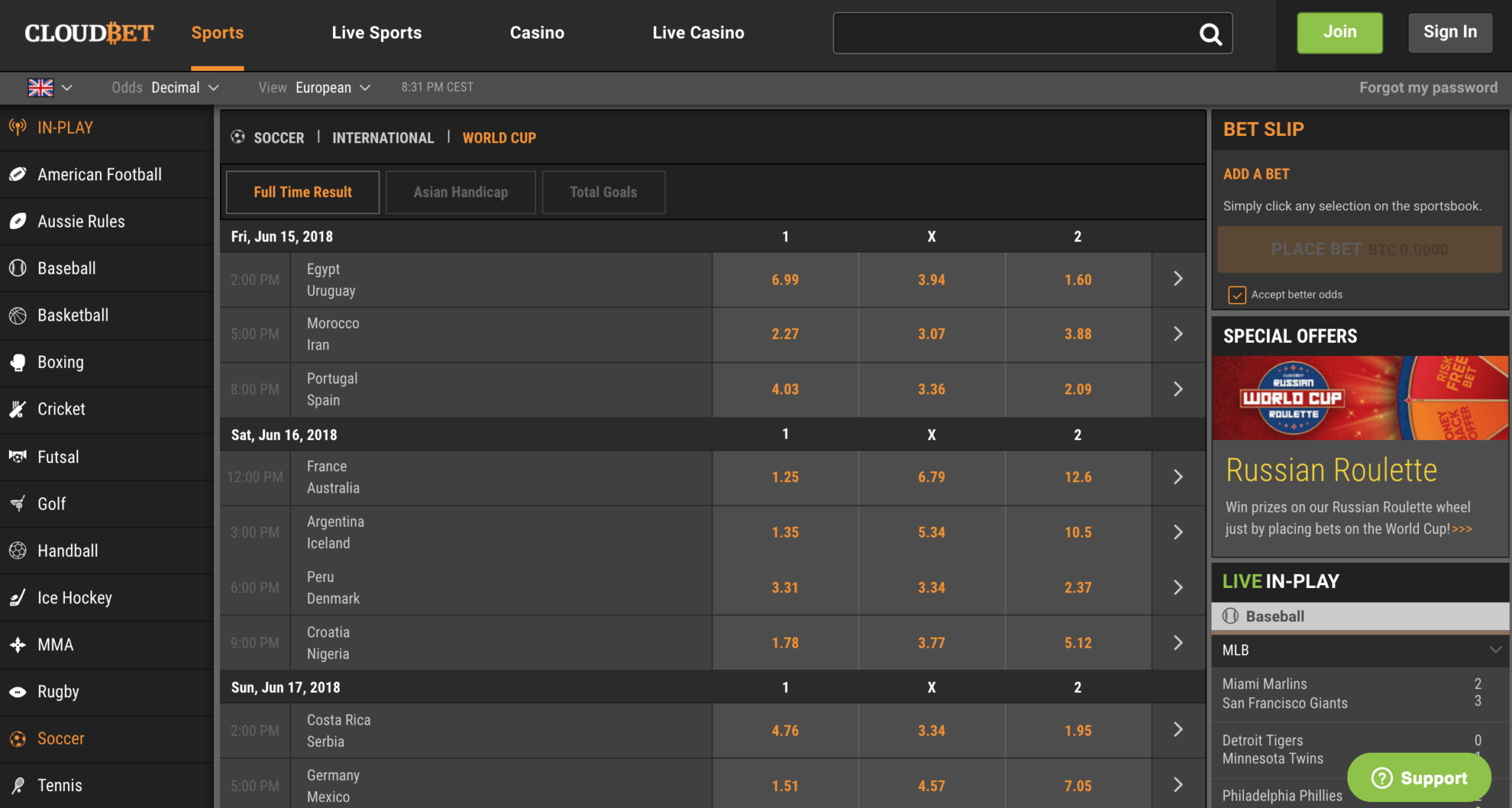Screen dimensions: 1512x808
Task: Change the View European dropdown
Action: pos(332,88)
